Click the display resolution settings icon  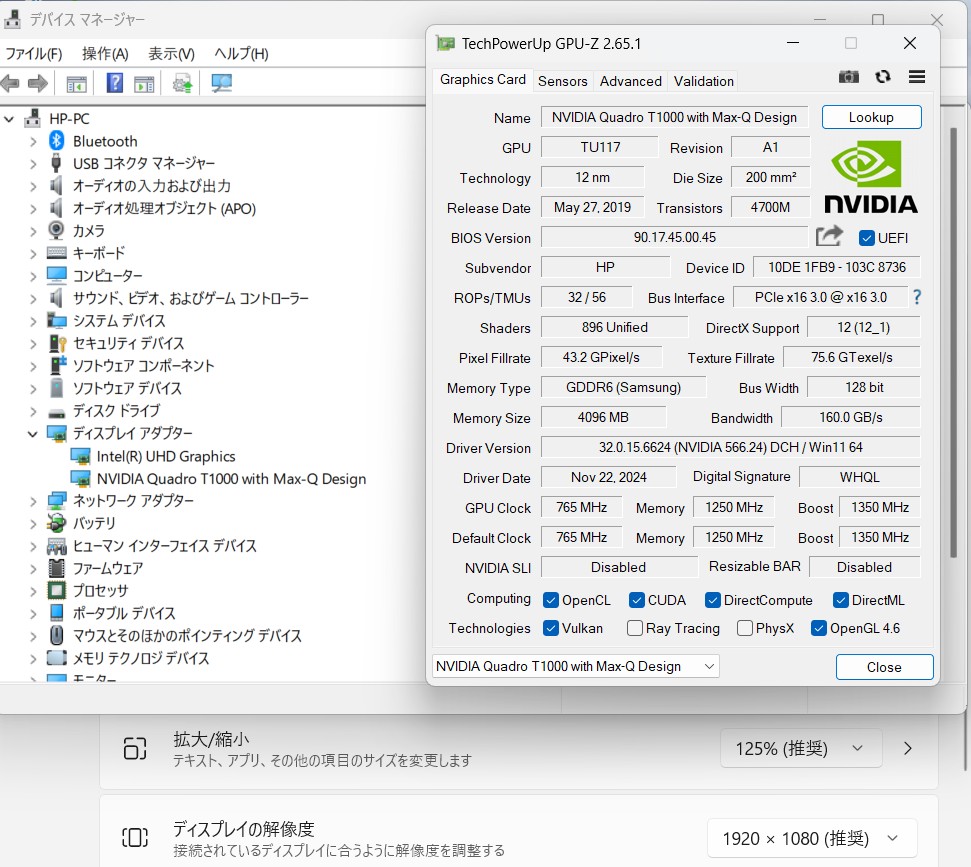135,837
